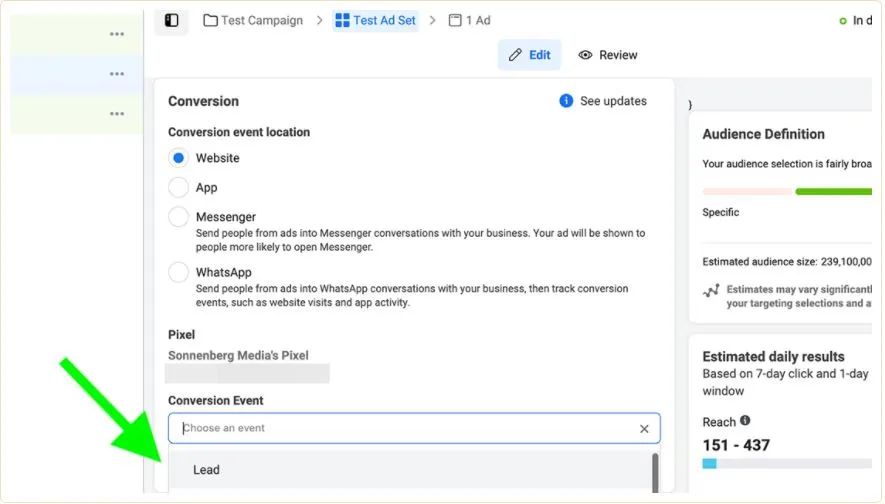Choose the Messenger radio option
Screen dimensions: 885x504
(x=178, y=217)
